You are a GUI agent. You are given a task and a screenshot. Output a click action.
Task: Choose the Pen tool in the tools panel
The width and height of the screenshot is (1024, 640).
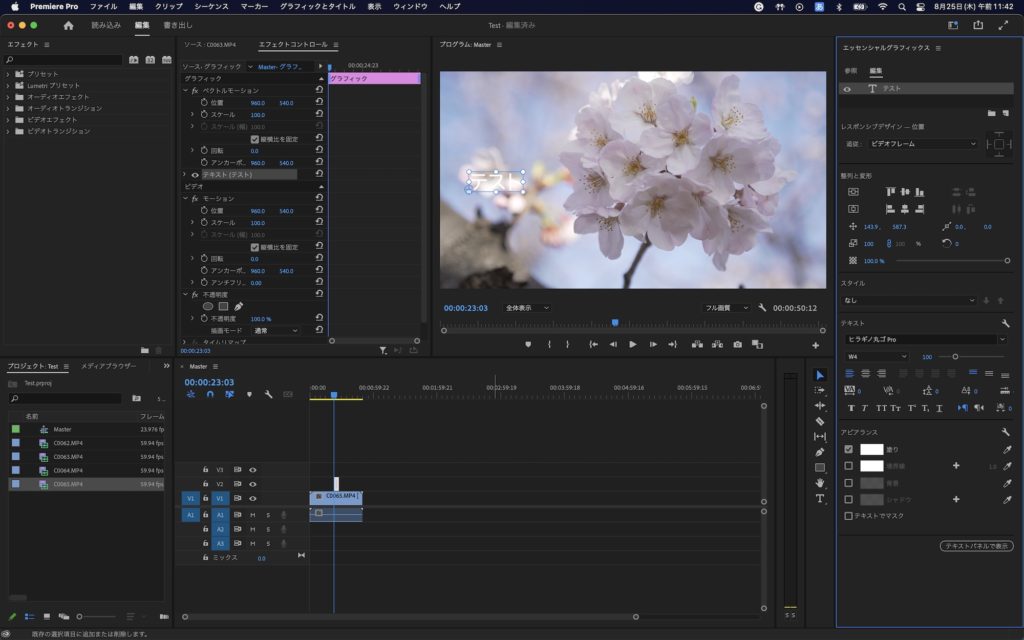pyautogui.click(x=820, y=452)
